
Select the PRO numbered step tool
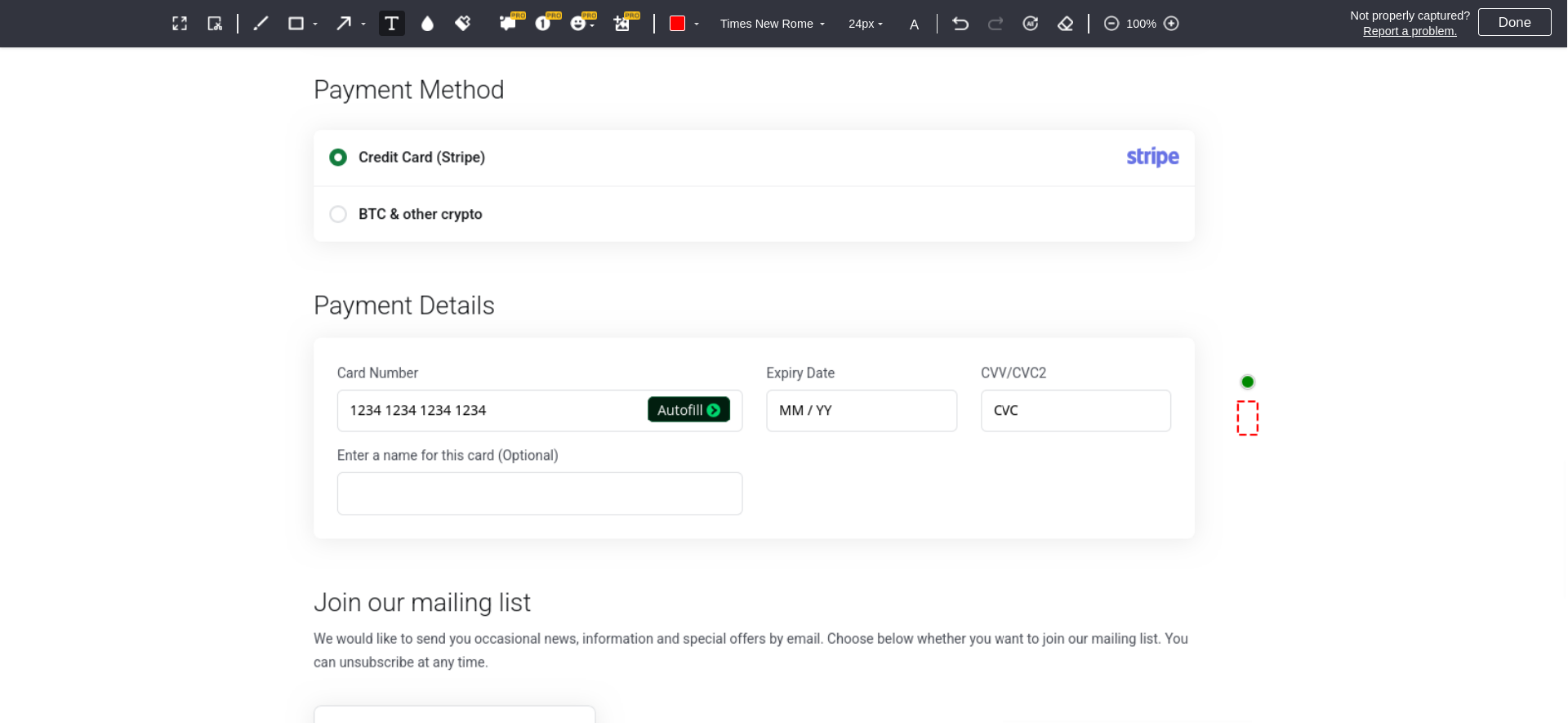[x=546, y=23]
